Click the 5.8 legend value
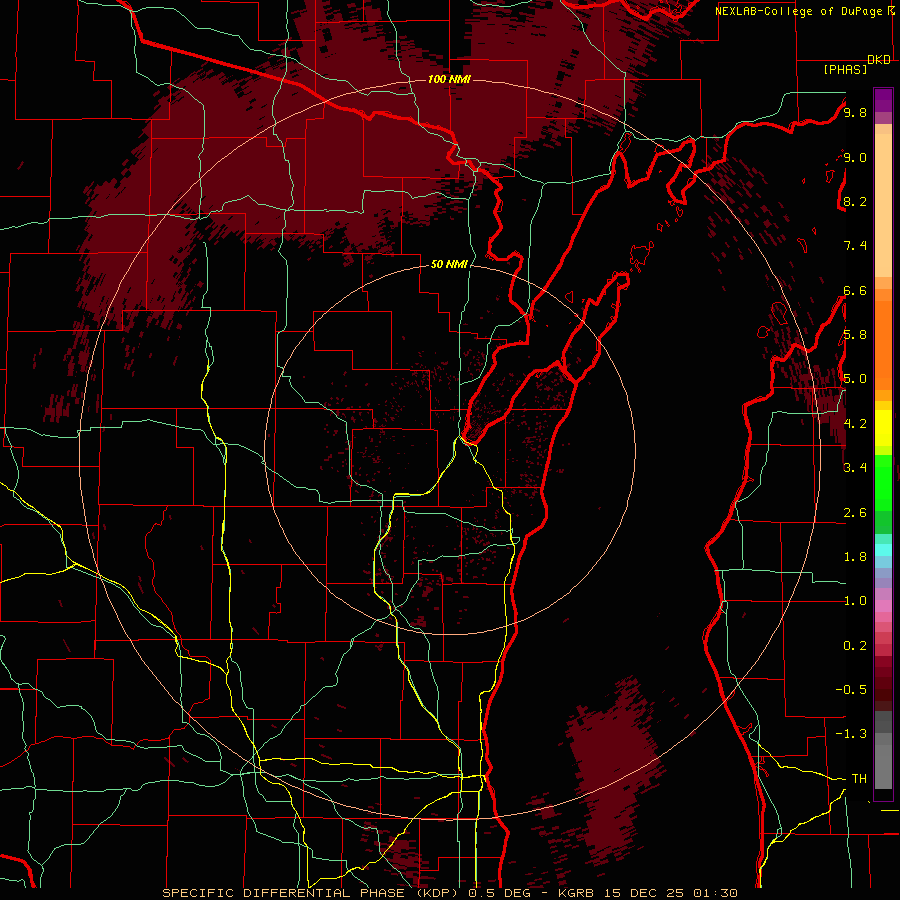This screenshot has height=900, width=900. click(x=855, y=335)
